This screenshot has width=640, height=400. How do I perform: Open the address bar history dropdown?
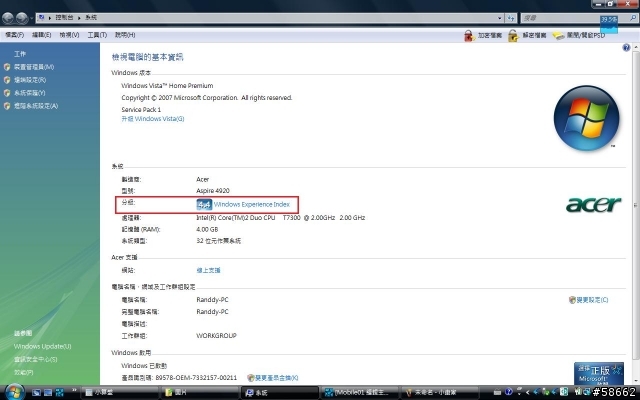point(500,18)
